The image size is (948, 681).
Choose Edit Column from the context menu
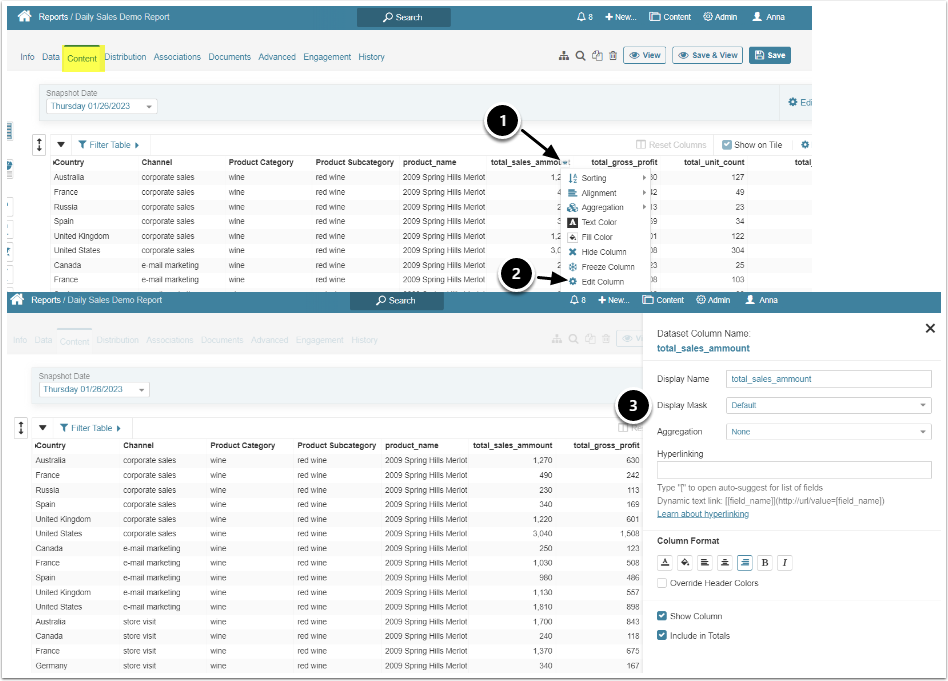pos(602,282)
